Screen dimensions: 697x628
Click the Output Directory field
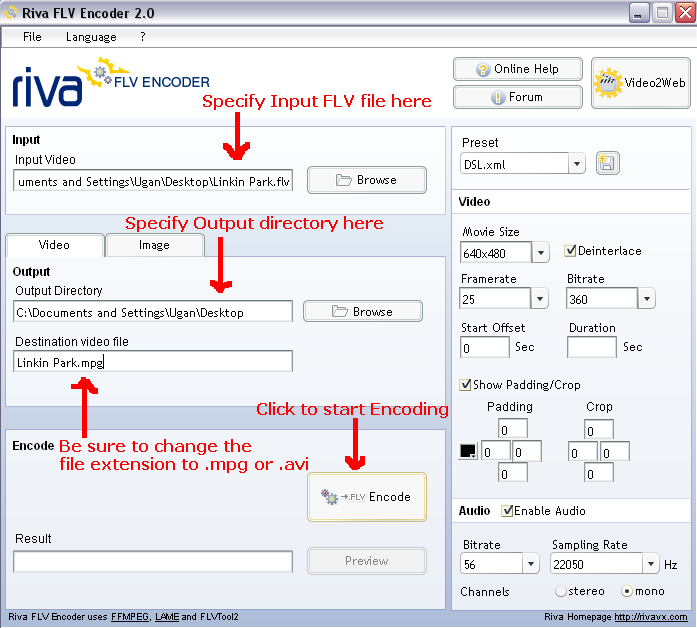[153, 311]
